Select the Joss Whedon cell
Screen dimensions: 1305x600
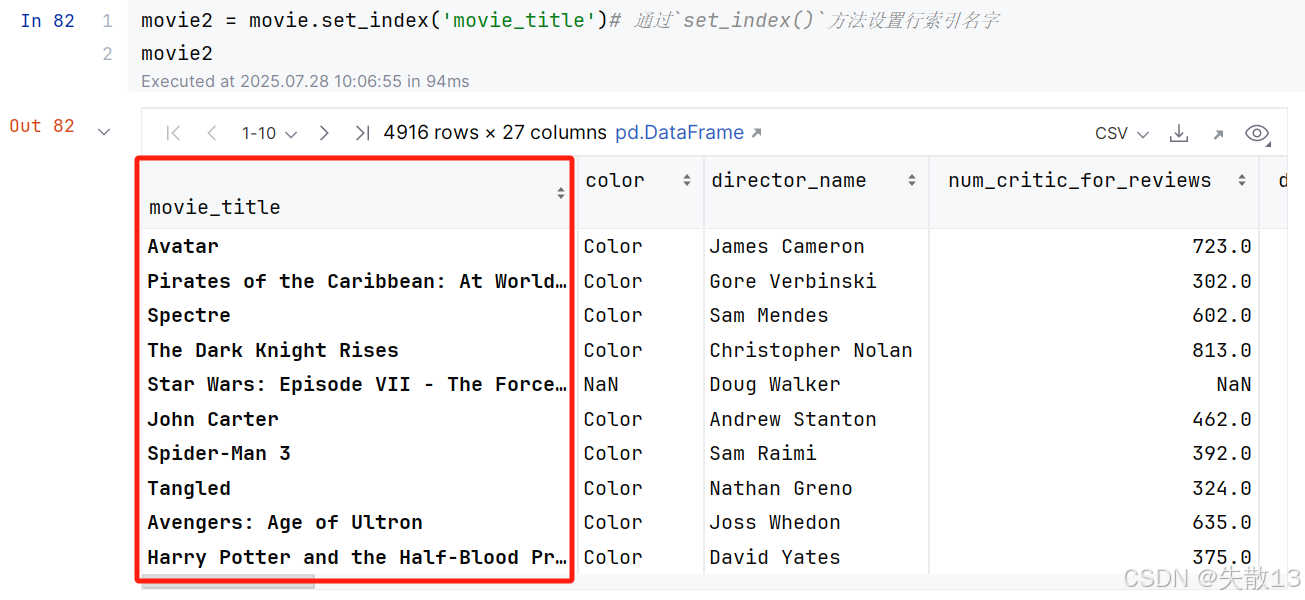coord(775,522)
